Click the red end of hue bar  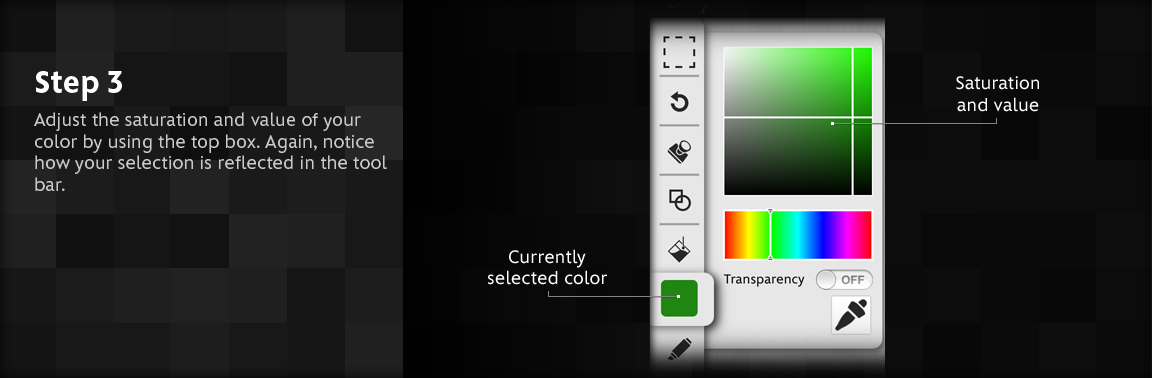coord(730,235)
